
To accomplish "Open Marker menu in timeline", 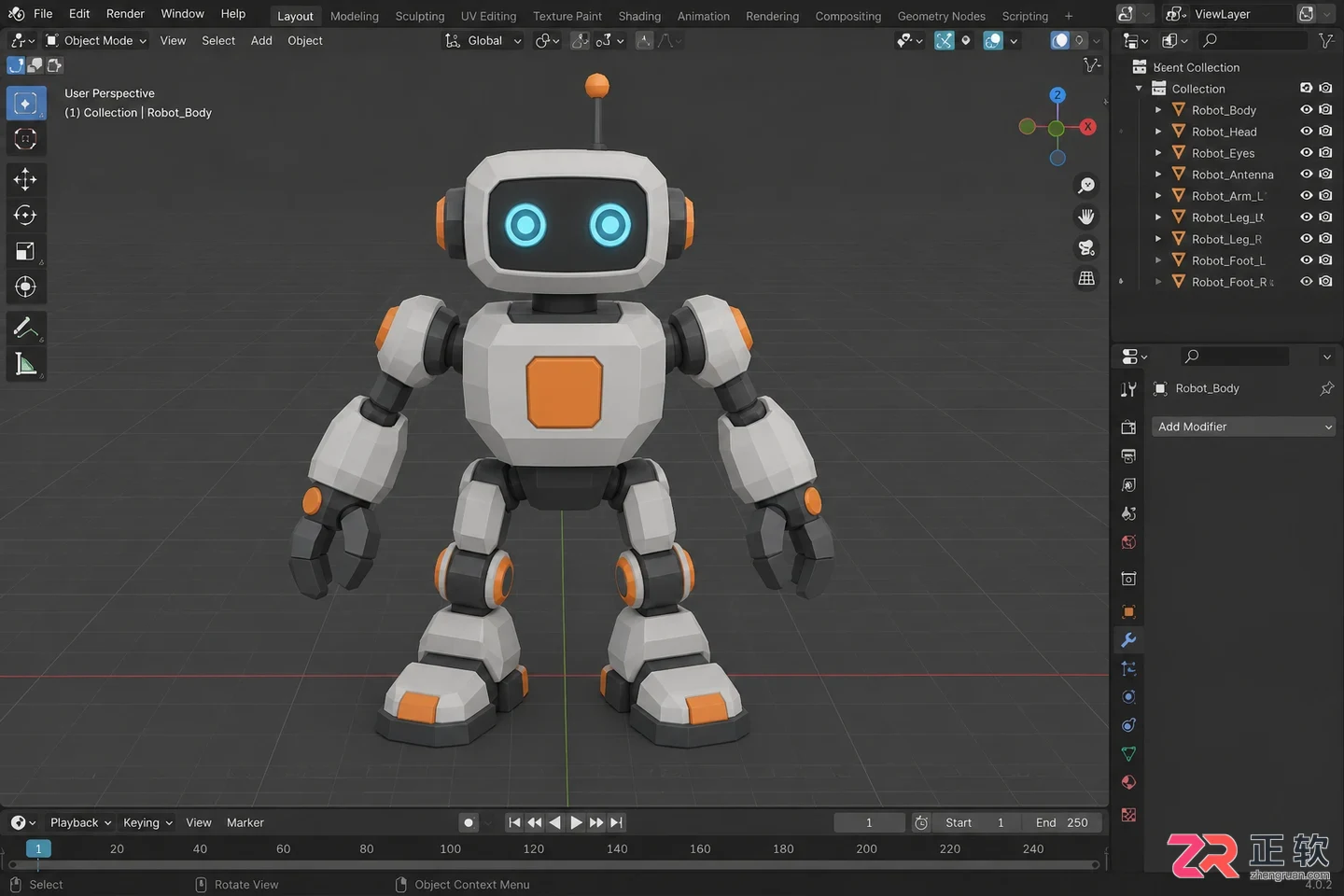I will pos(245,822).
